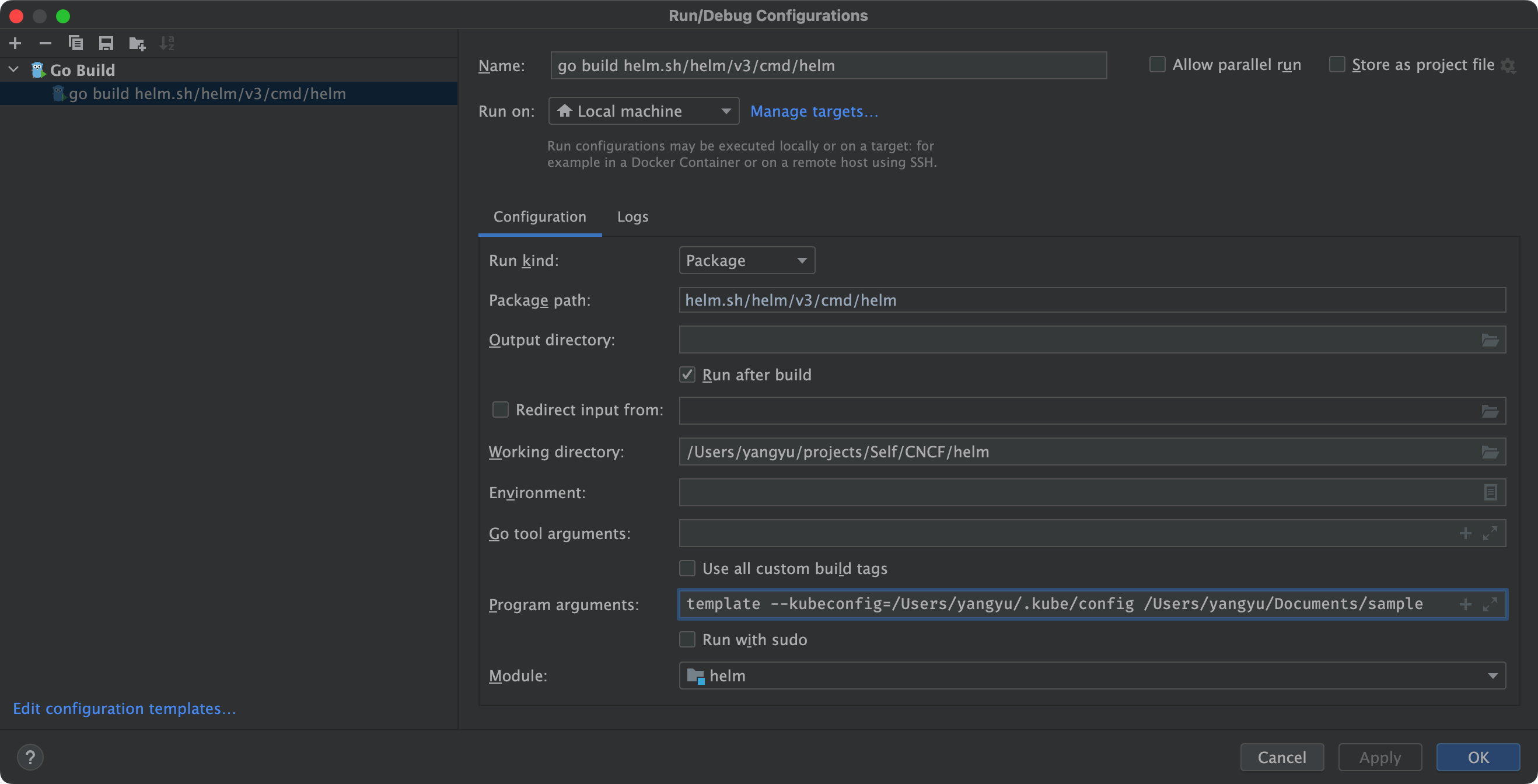1538x784 pixels.
Task: Expand the Program arguments field
Action: click(1490, 604)
